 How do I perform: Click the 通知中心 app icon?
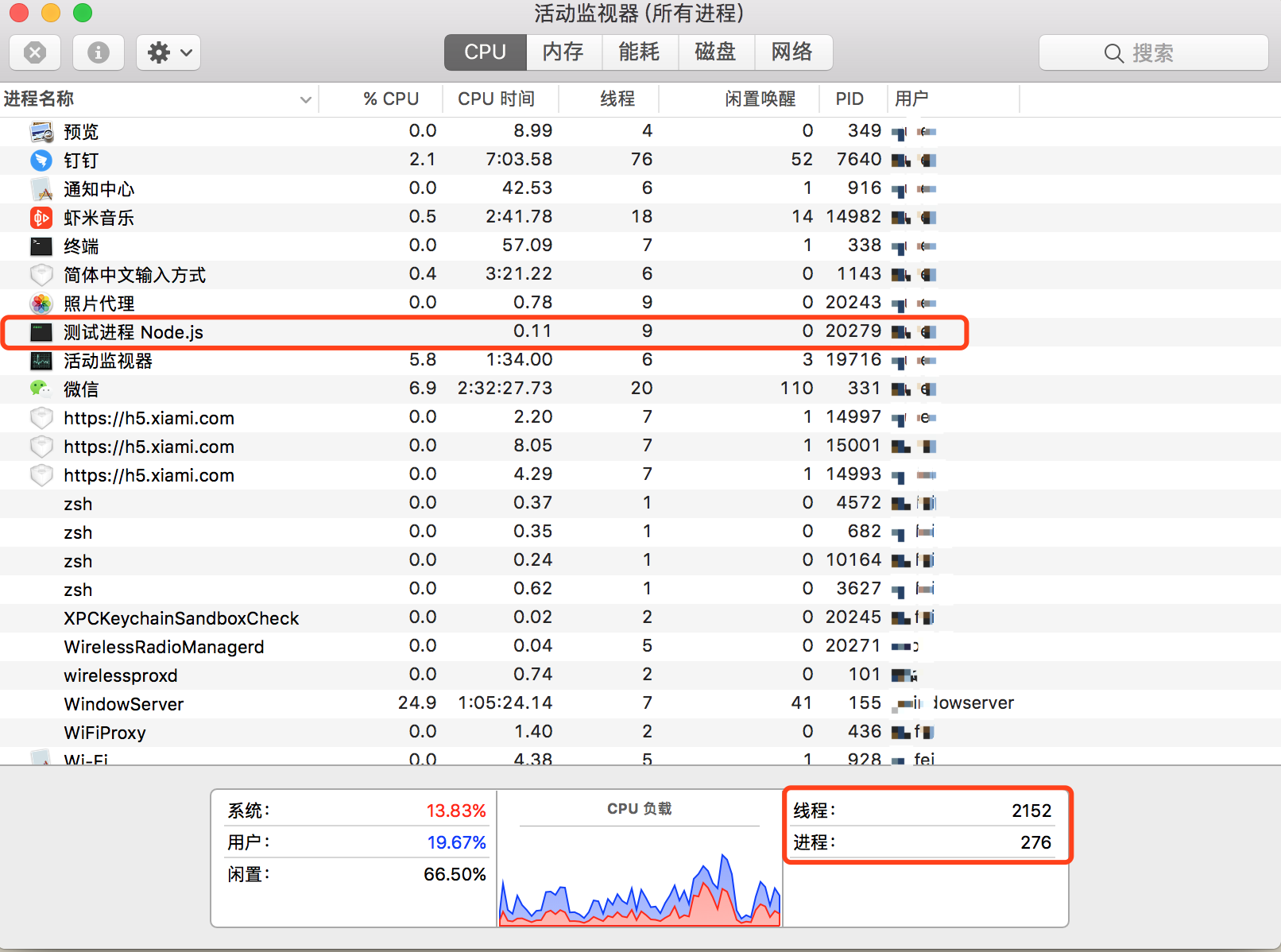(41, 189)
